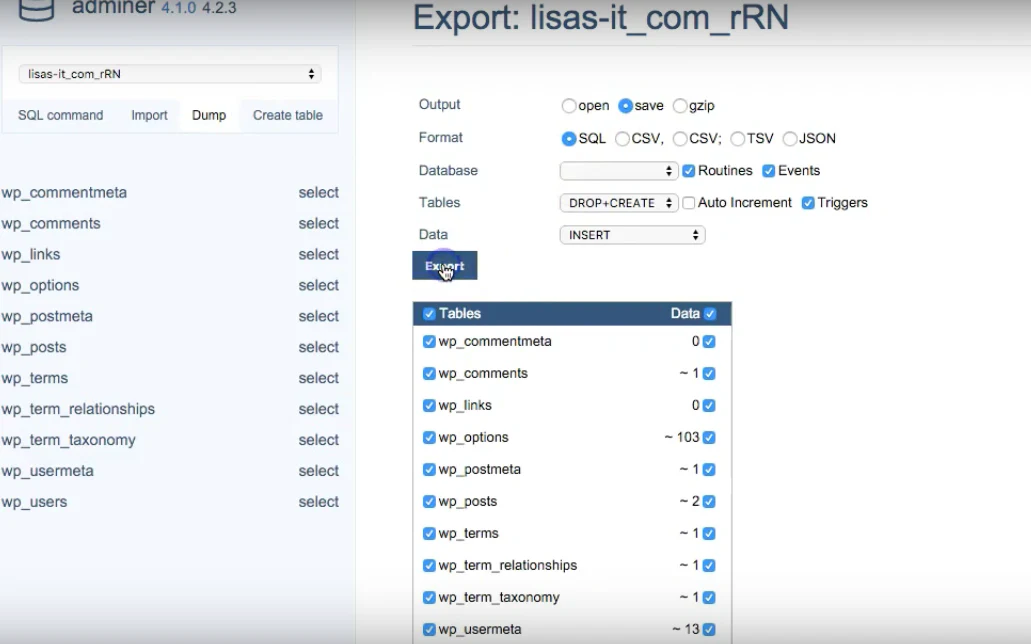Uncheck the wp_term_relationships data checkbox
1031x644 pixels.
[709, 566]
